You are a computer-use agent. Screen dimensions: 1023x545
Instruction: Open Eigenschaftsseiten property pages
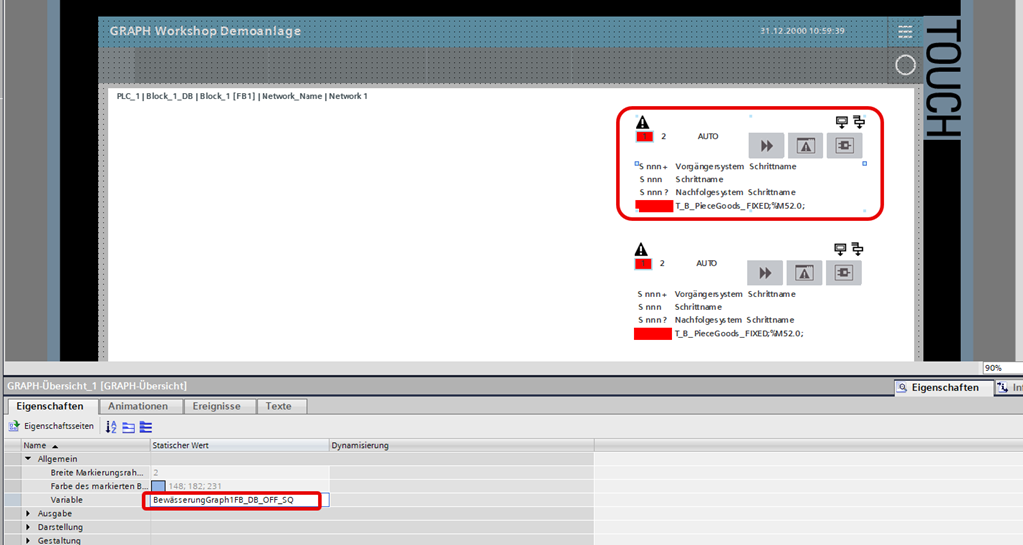click(51, 426)
